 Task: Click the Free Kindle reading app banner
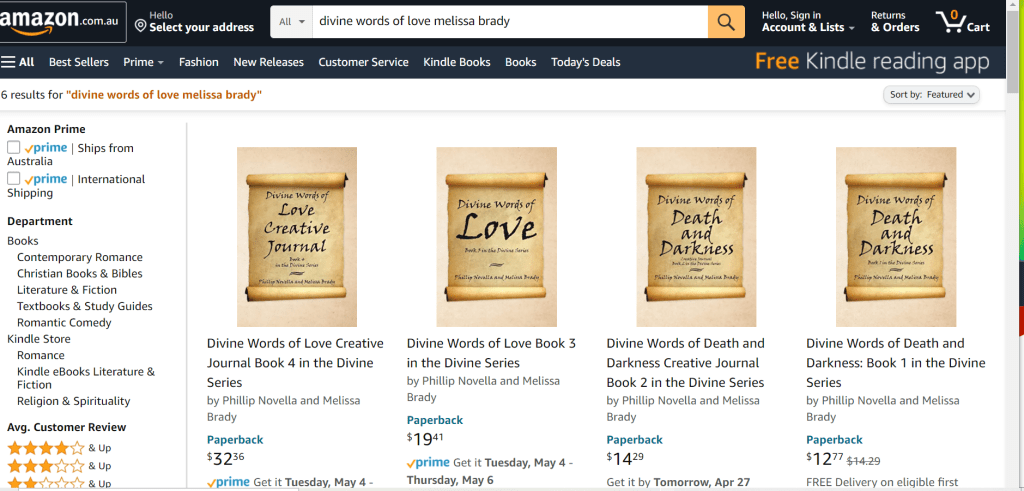tap(872, 62)
